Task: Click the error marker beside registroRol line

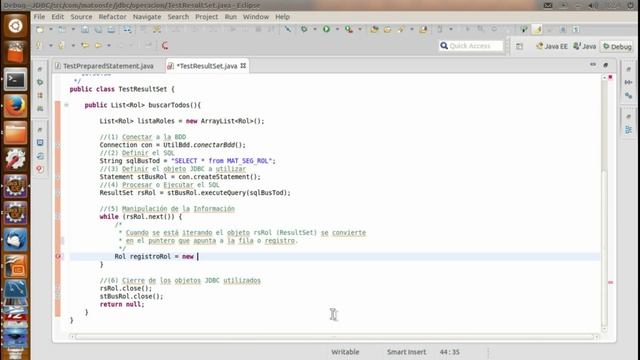Action: point(58,256)
